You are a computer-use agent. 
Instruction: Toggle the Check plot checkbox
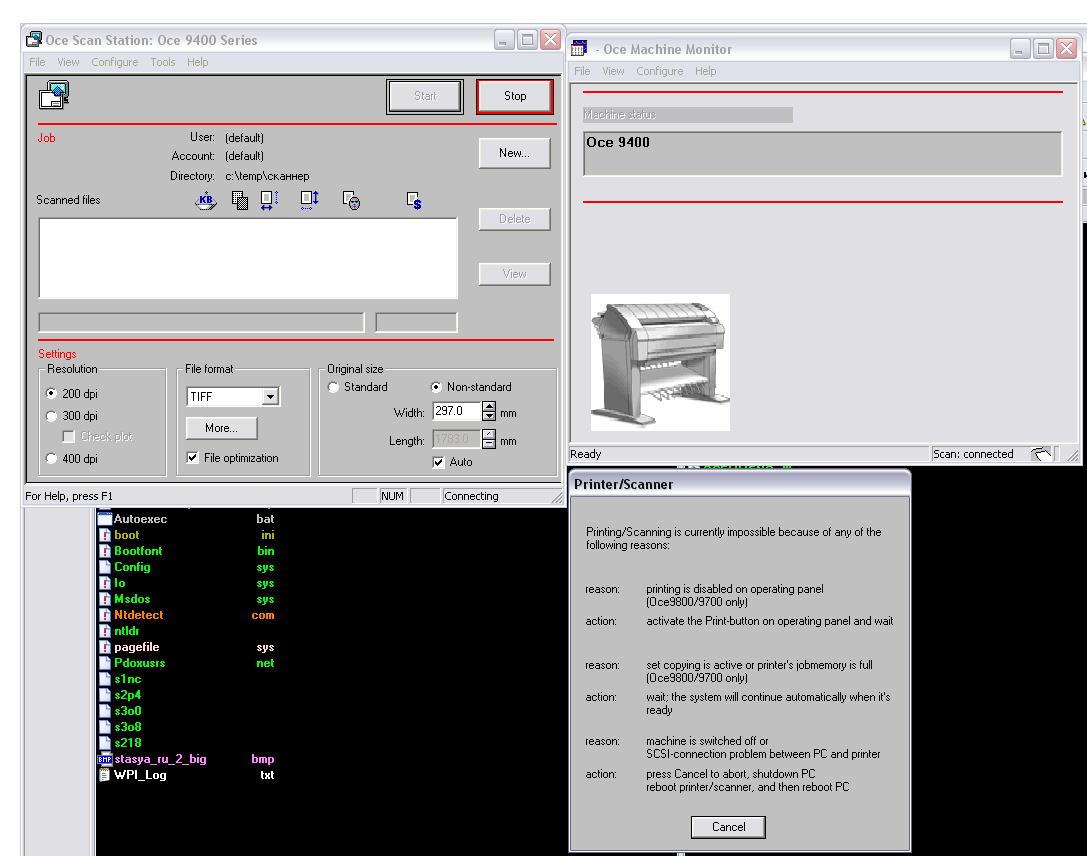click(69, 437)
